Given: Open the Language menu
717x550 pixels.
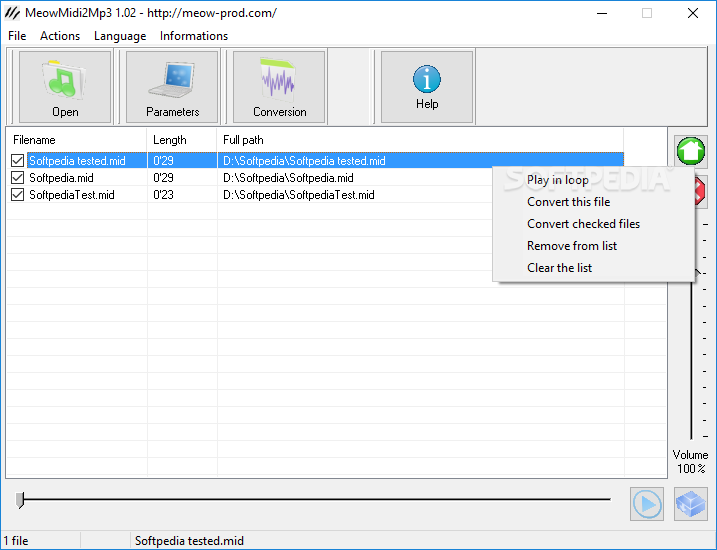Looking at the screenshot, I should click(120, 36).
